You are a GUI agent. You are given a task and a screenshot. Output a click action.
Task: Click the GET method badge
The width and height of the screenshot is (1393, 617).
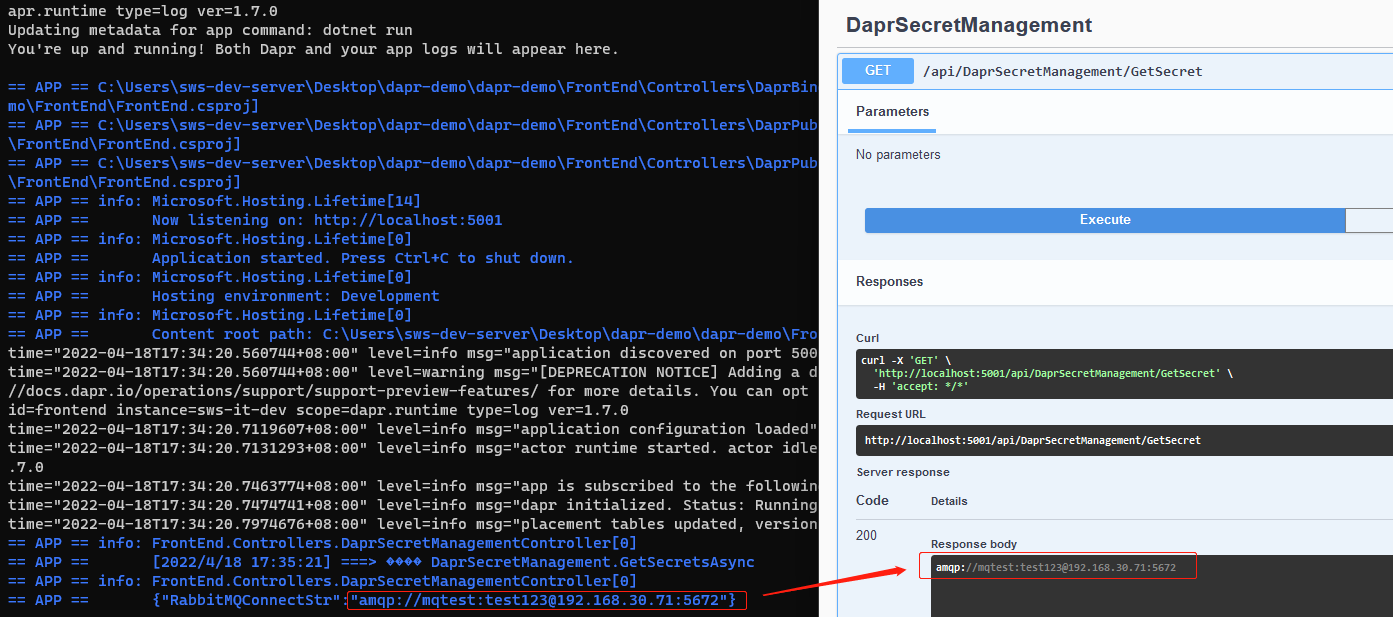878,71
